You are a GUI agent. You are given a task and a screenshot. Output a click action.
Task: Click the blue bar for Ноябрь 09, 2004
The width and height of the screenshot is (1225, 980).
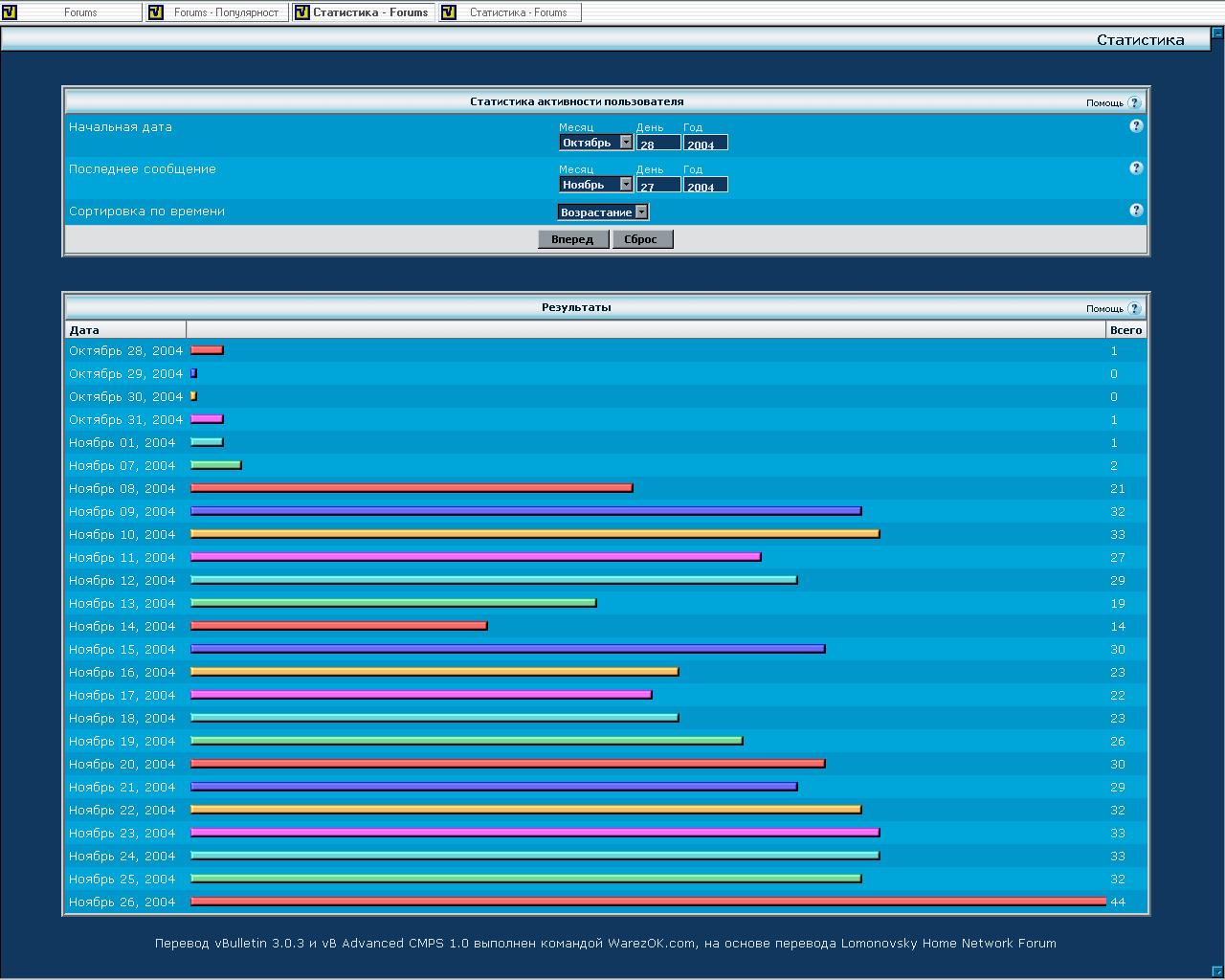pyautogui.click(x=526, y=511)
